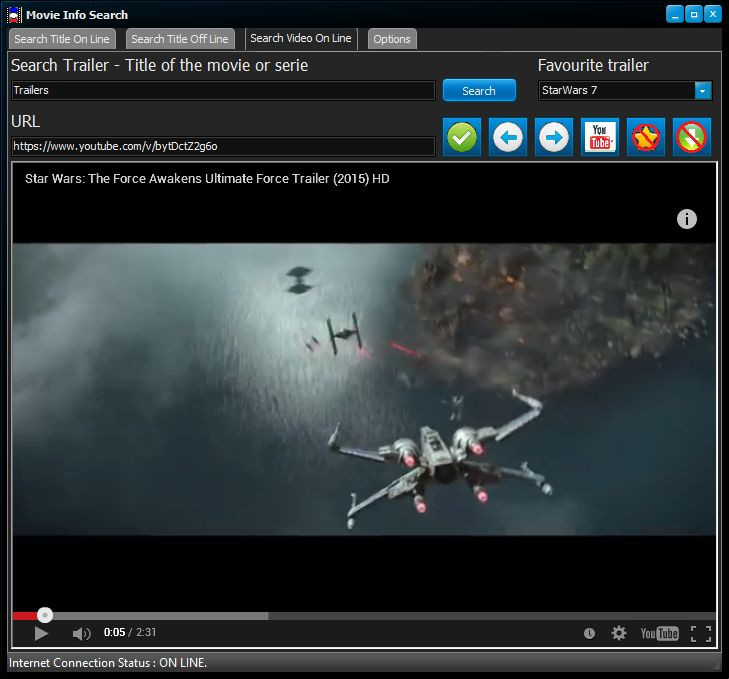The height and width of the screenshot is (679, 729).
Task: Switch to Search Title On Line tab
Action: [x=62, y=39]
